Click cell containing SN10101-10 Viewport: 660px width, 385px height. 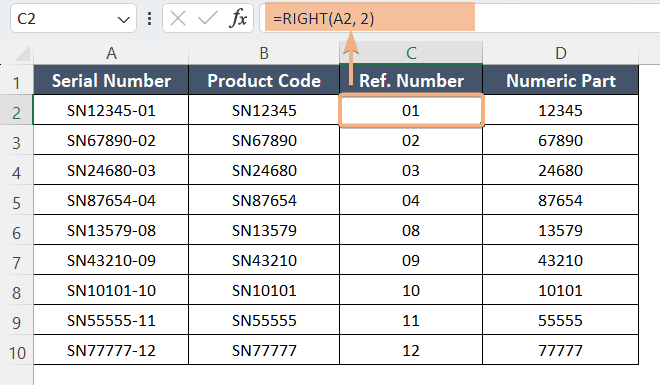click(x=111, y=290)
